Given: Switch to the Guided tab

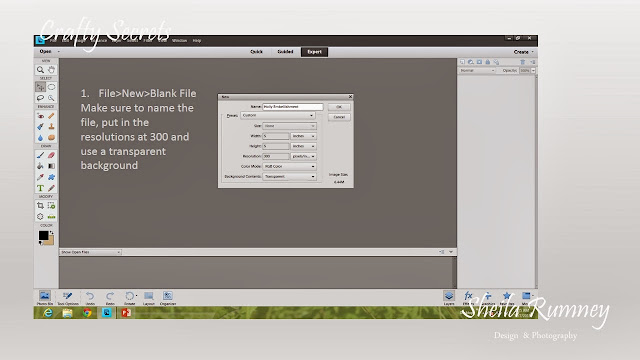Looking at the screenshot, I should tap(285, 52).
